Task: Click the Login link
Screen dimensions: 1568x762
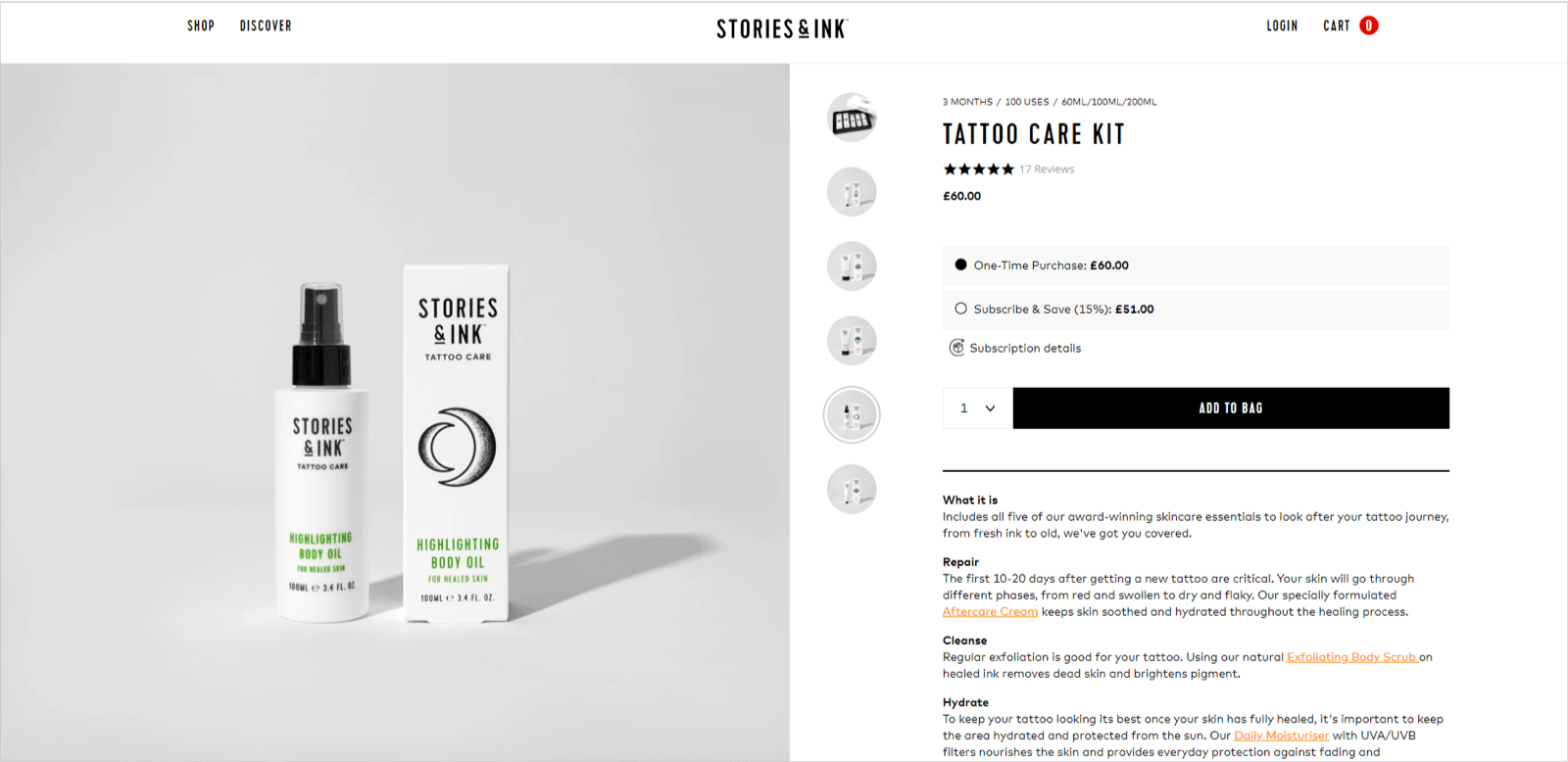Action: tap(1281, 26)
